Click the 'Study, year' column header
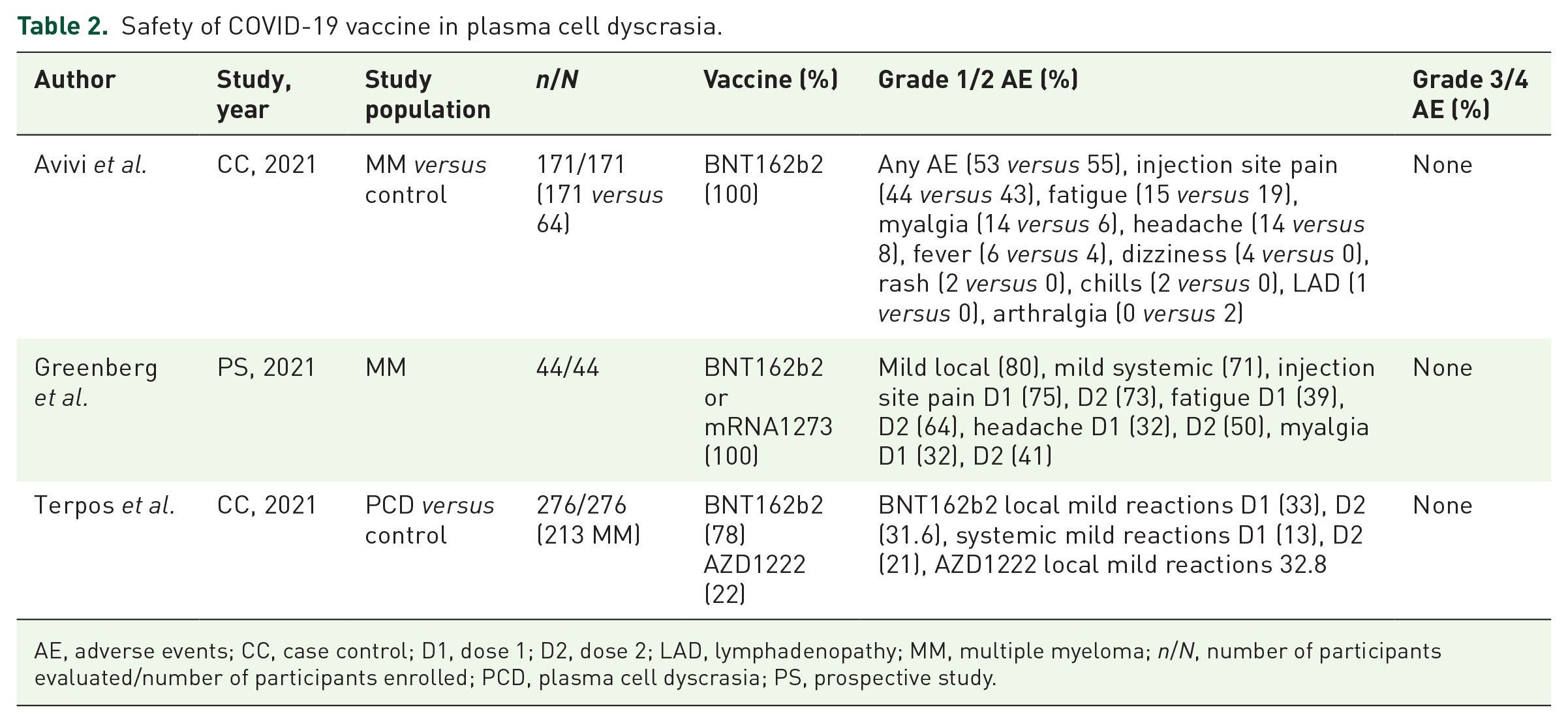1568x723 pixels. click(254, 95)
